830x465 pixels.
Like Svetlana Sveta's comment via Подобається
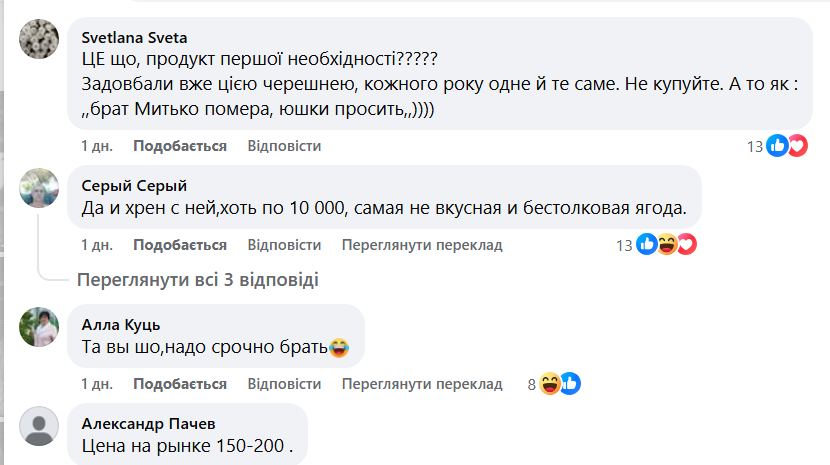[180, 146]
